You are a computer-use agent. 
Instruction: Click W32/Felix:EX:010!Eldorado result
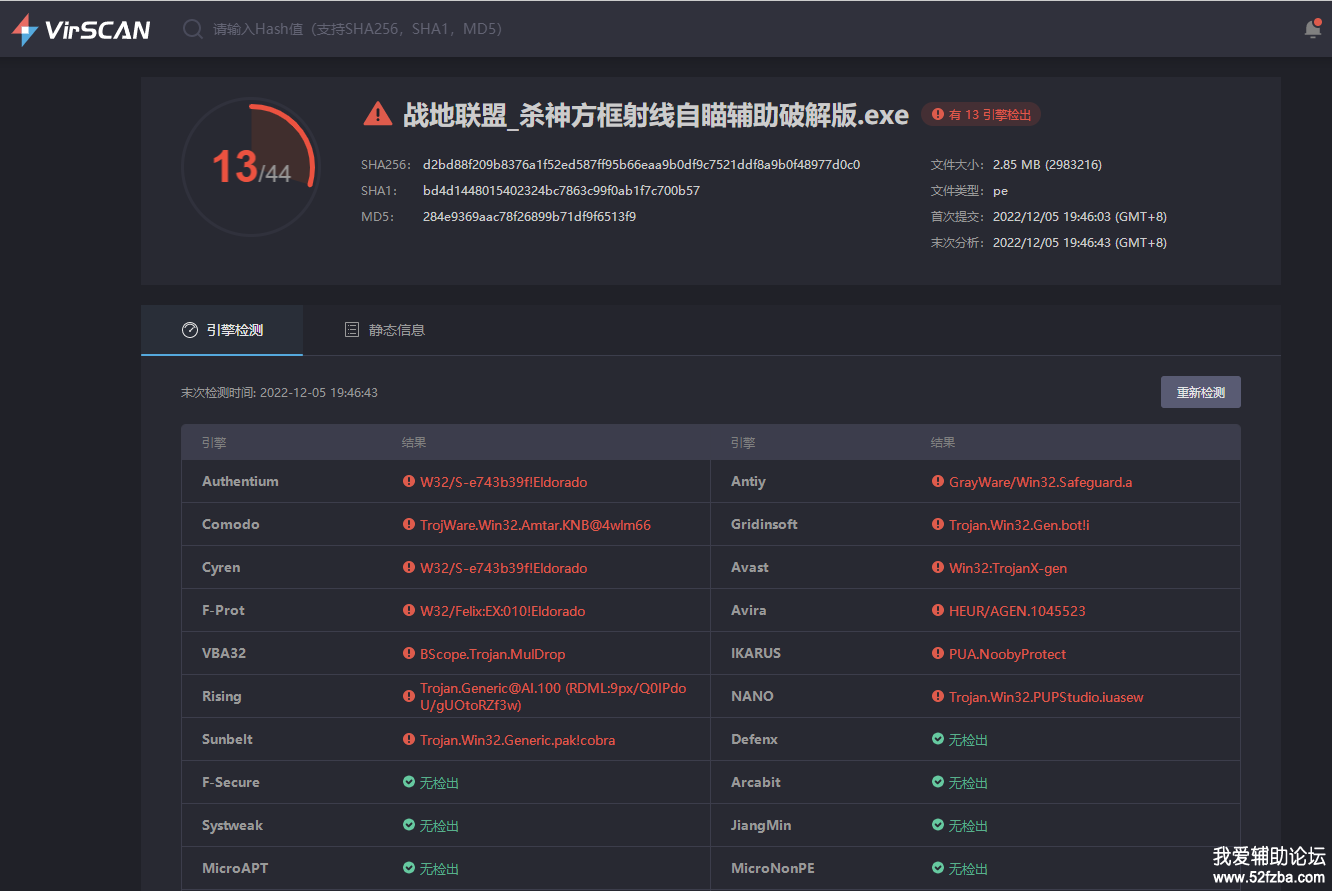(503, 611)
